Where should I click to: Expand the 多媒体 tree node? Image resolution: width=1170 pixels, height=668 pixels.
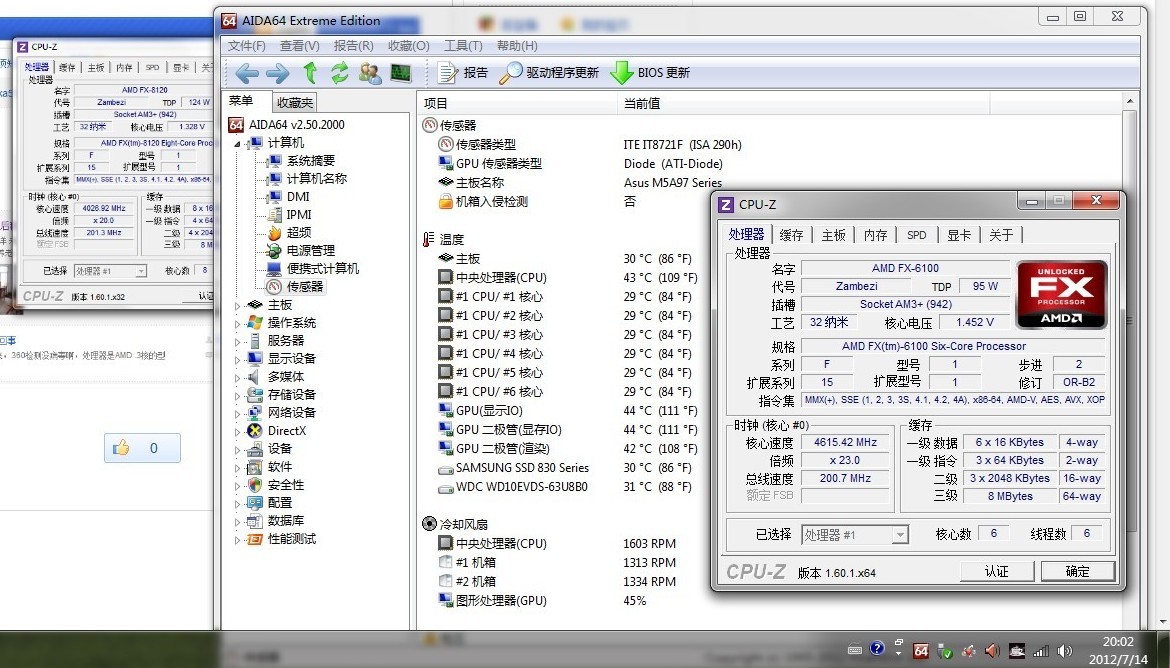237,377
